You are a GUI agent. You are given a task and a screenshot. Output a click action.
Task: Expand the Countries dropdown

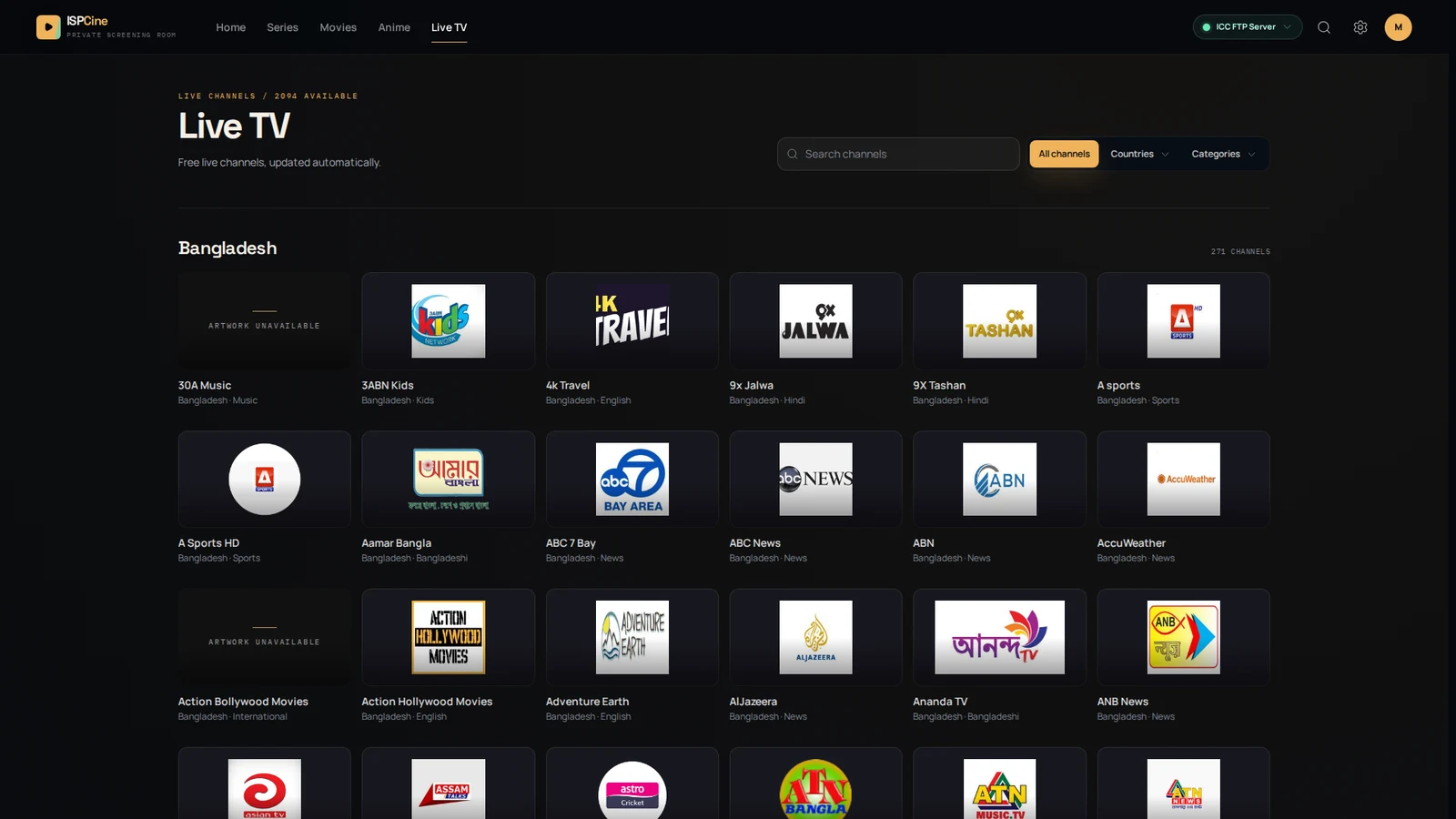(1139, 154)
